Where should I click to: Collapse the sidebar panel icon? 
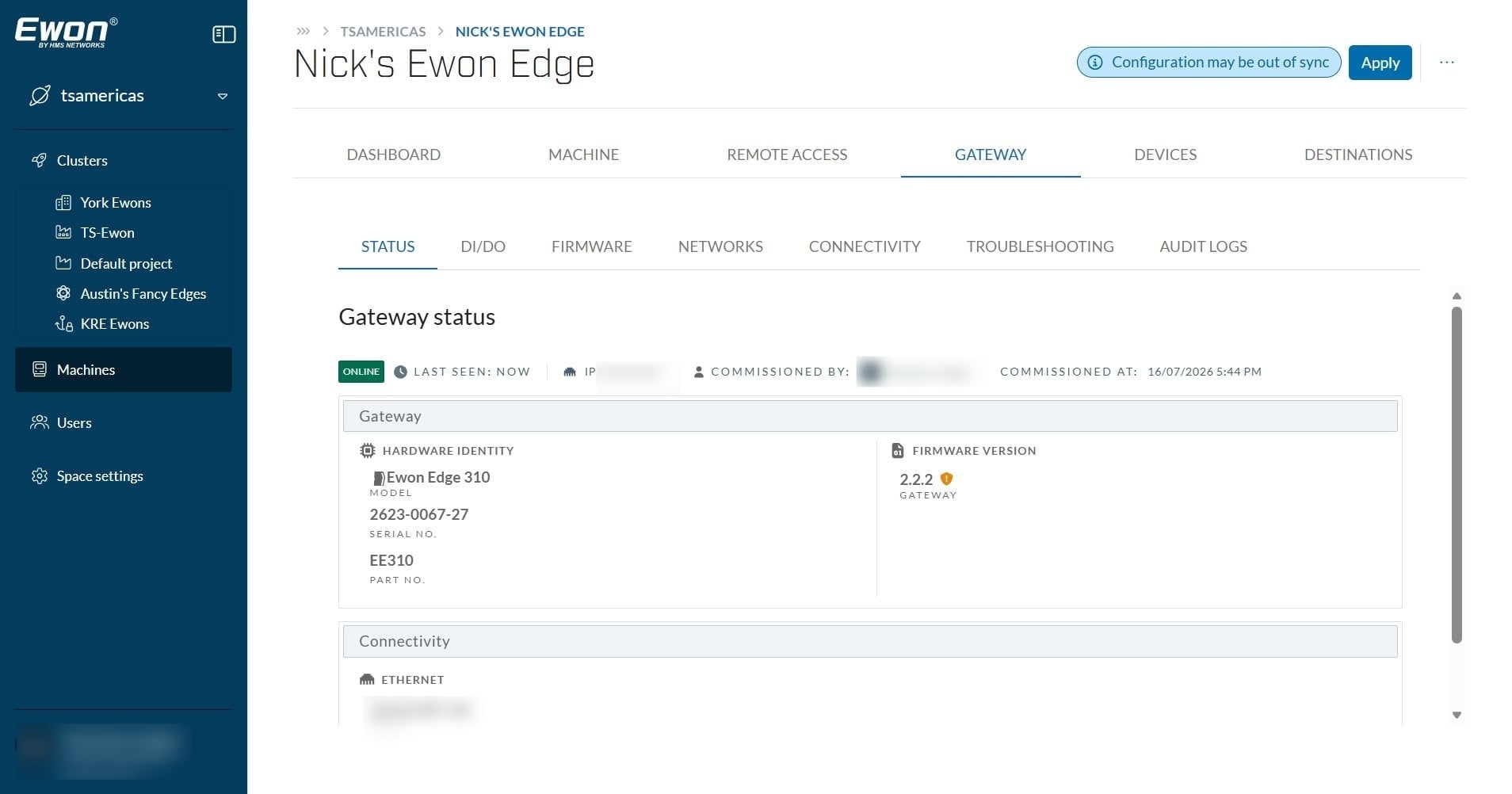[x=224, y=34]
